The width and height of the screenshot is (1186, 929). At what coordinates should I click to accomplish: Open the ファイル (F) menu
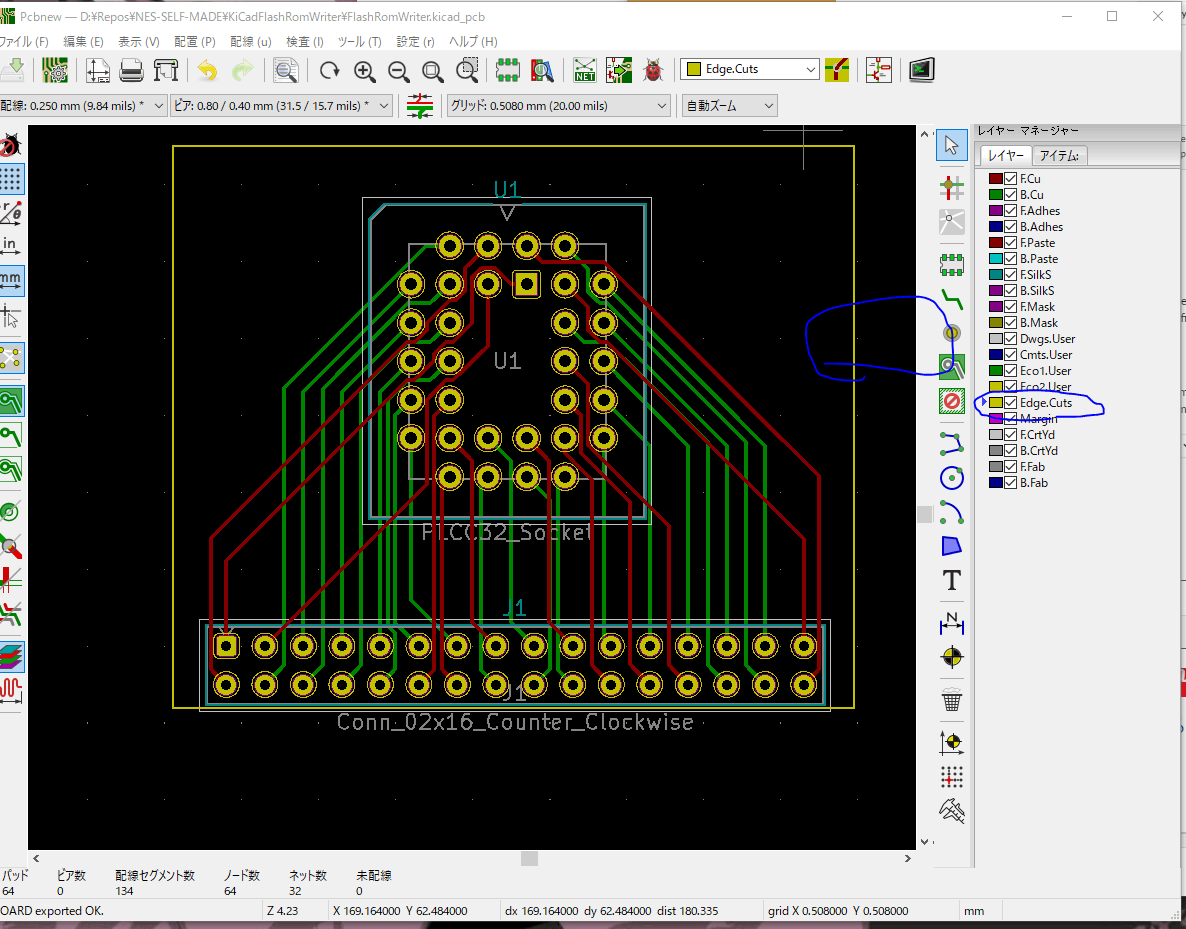tap(23, 42)
